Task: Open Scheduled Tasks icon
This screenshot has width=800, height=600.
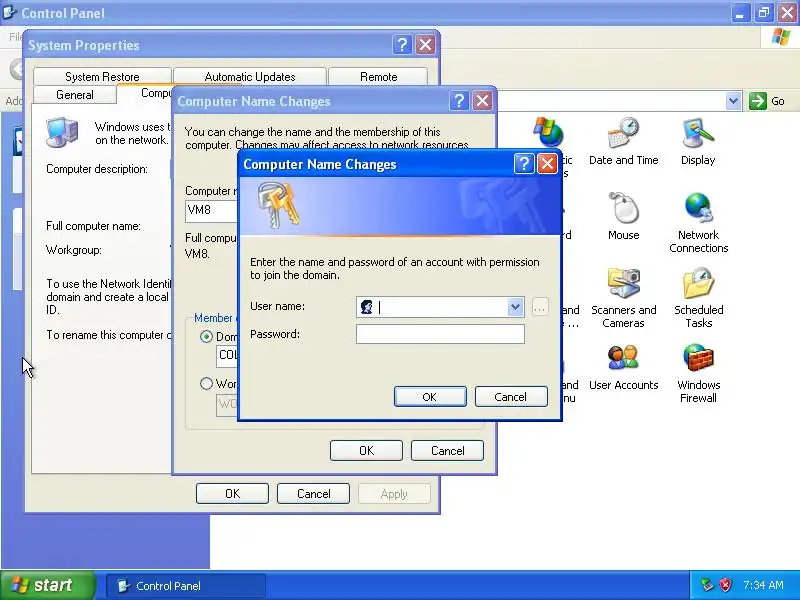Action: [698, 297]
